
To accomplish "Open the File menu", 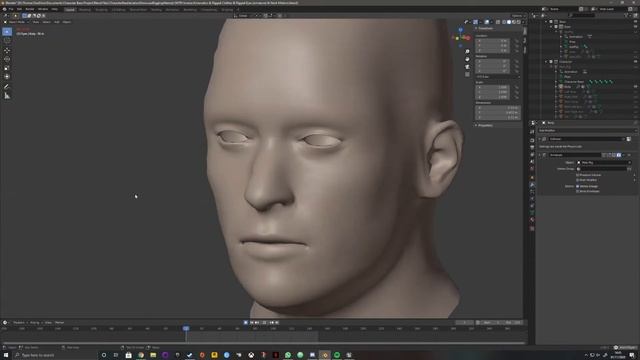I will (11, 9).
